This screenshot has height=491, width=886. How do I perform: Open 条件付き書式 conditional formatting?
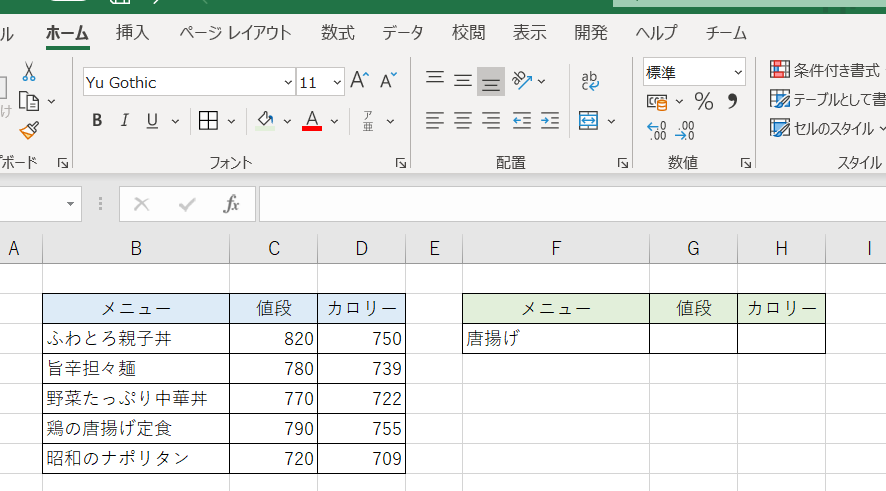tap(826, 70)
